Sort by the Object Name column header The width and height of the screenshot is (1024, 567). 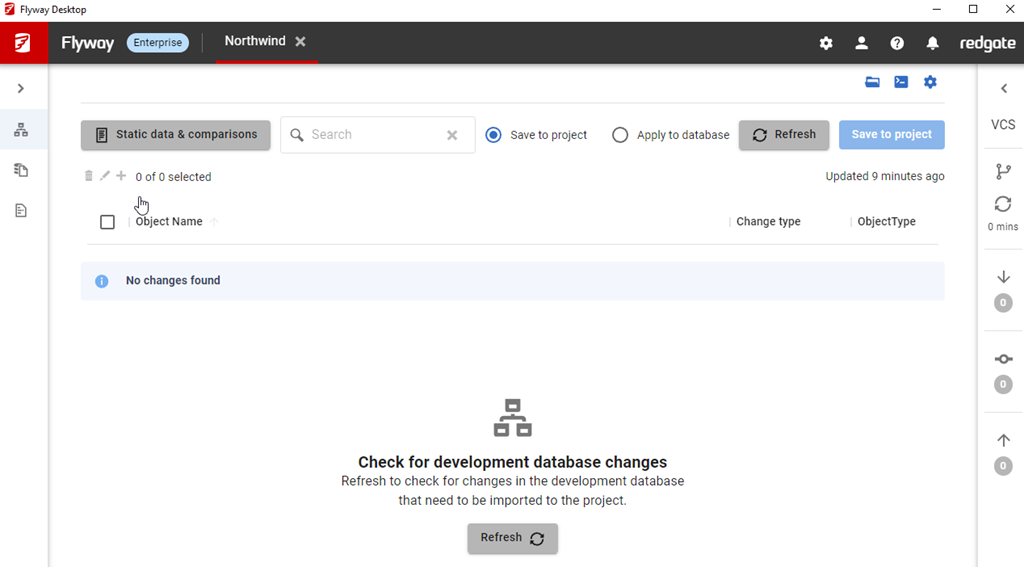point(169,222)
